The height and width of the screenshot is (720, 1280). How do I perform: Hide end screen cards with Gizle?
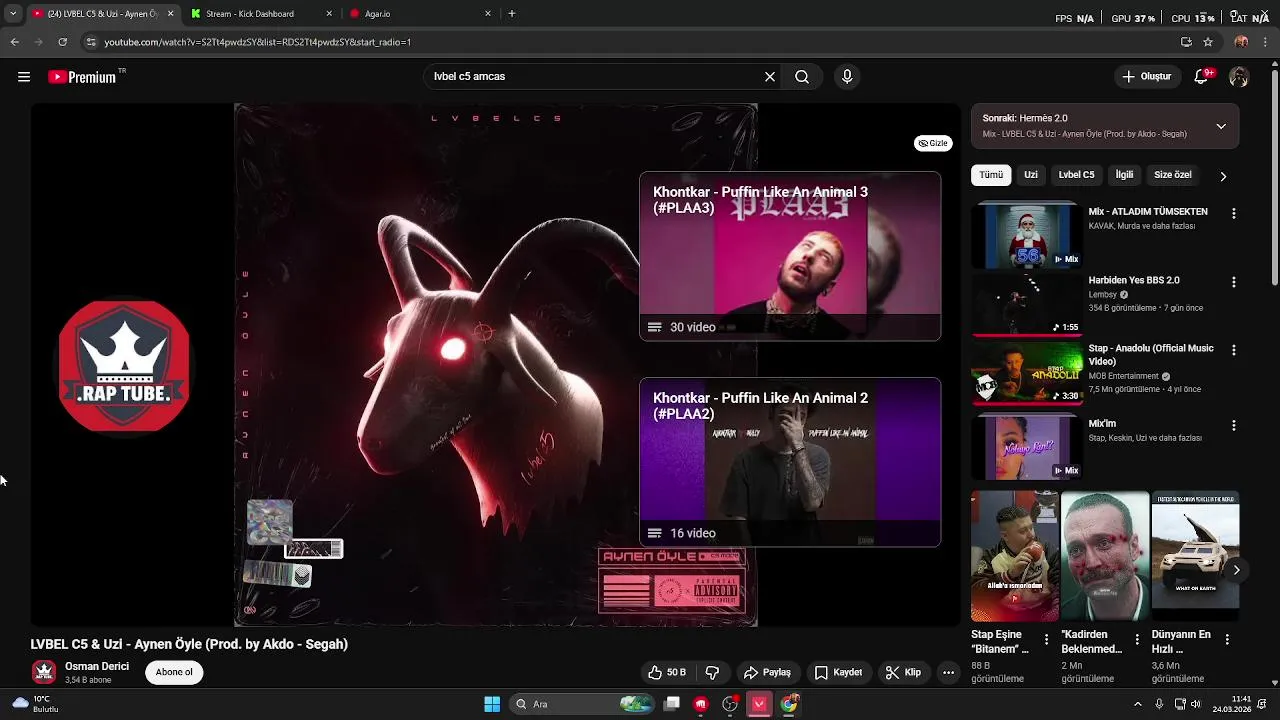coord(933,143)
